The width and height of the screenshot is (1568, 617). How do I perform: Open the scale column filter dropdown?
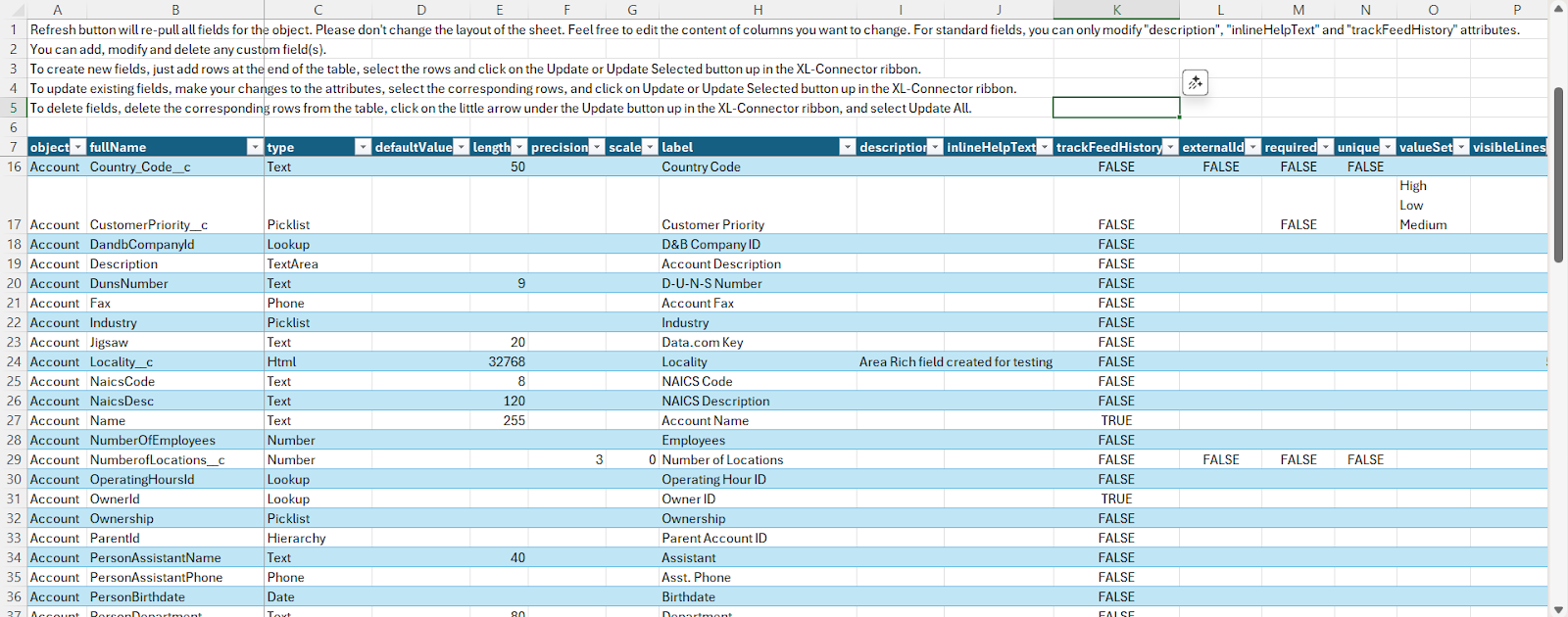point(649,147)
